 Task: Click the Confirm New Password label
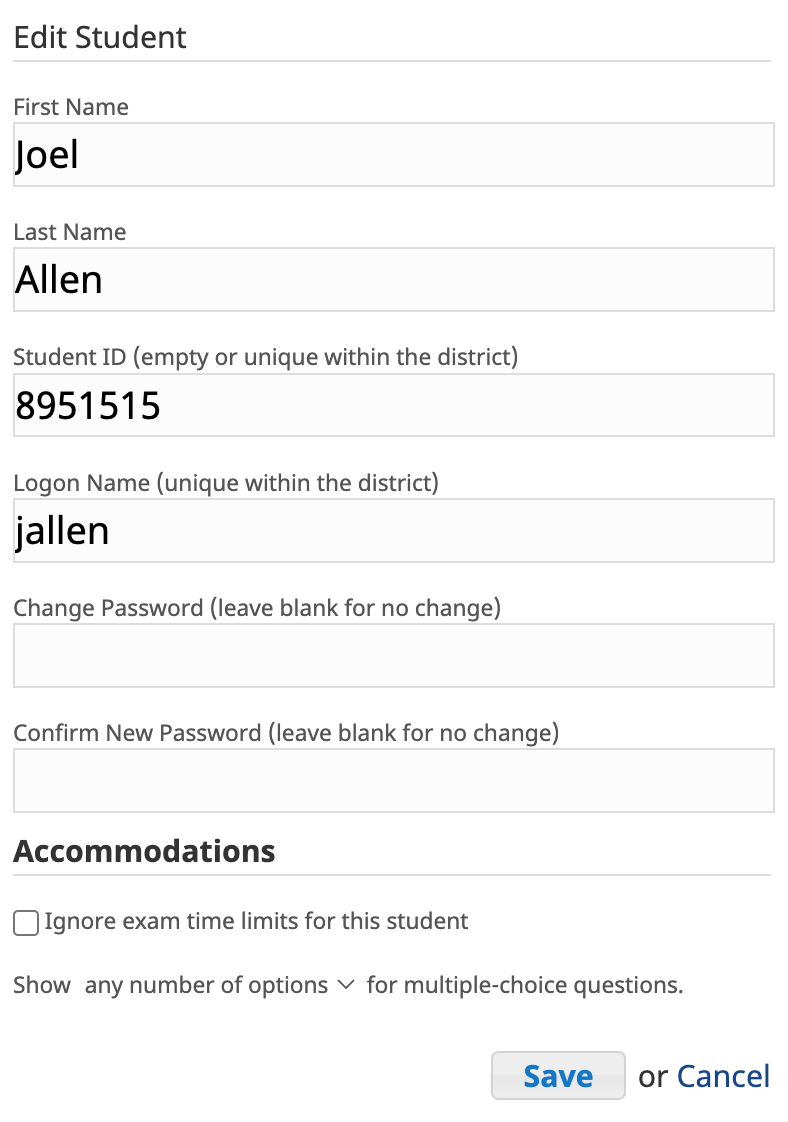pyautogui.click(x=286, y=733)
